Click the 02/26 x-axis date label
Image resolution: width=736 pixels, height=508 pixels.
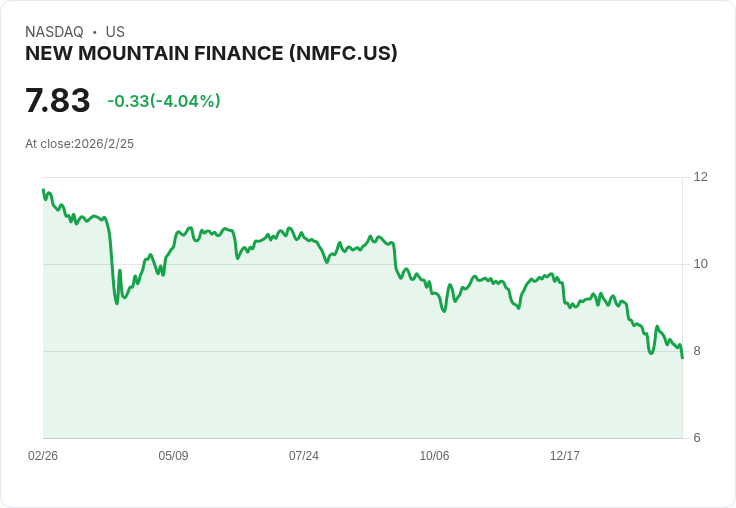click(43, 456)
